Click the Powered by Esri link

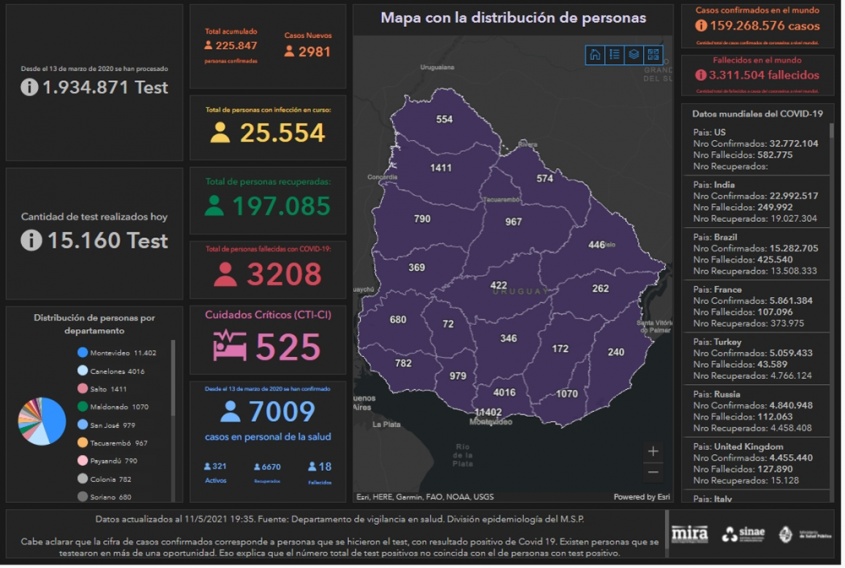(641, 497)
